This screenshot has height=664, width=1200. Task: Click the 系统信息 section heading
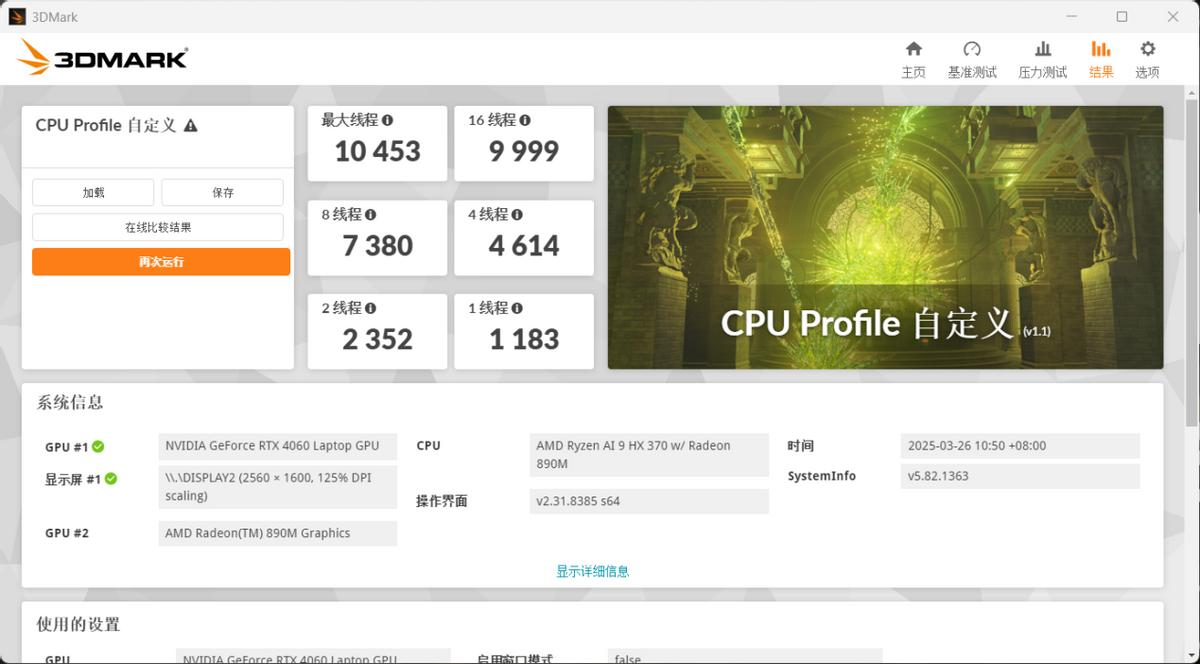tap(70, 403)
